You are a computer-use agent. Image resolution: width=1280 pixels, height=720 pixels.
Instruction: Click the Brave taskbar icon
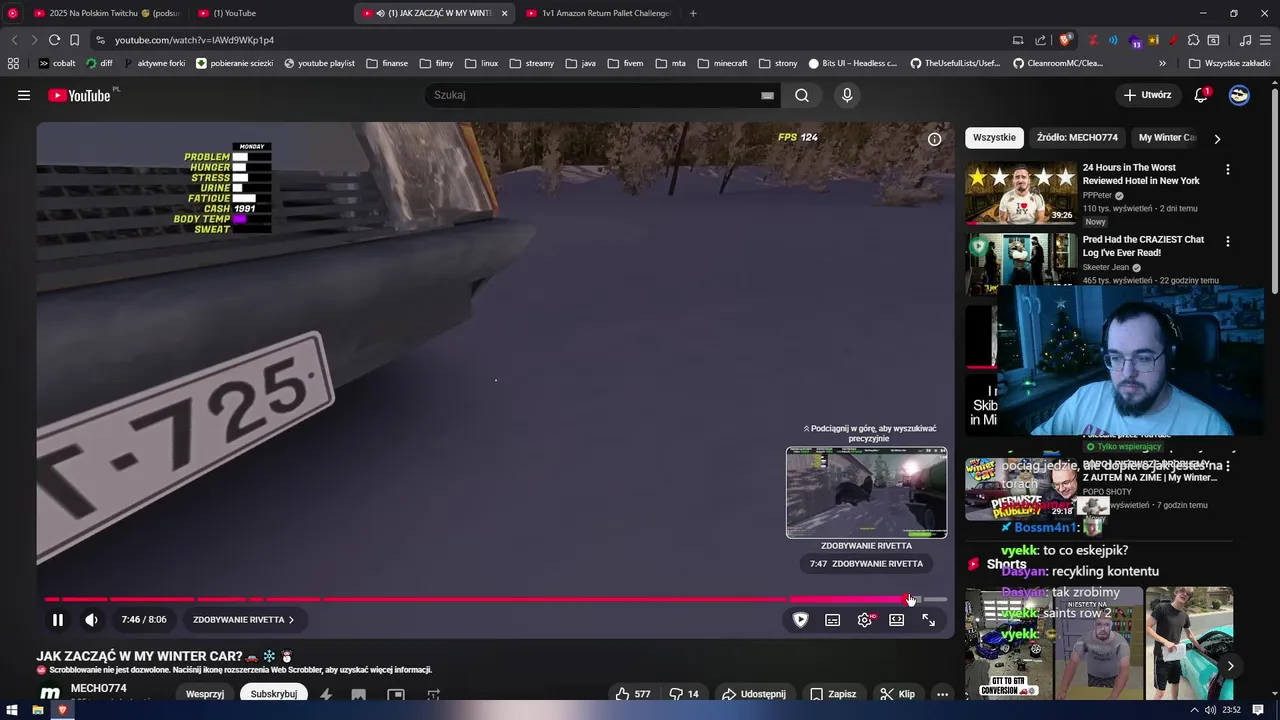[x=62, y=710]
